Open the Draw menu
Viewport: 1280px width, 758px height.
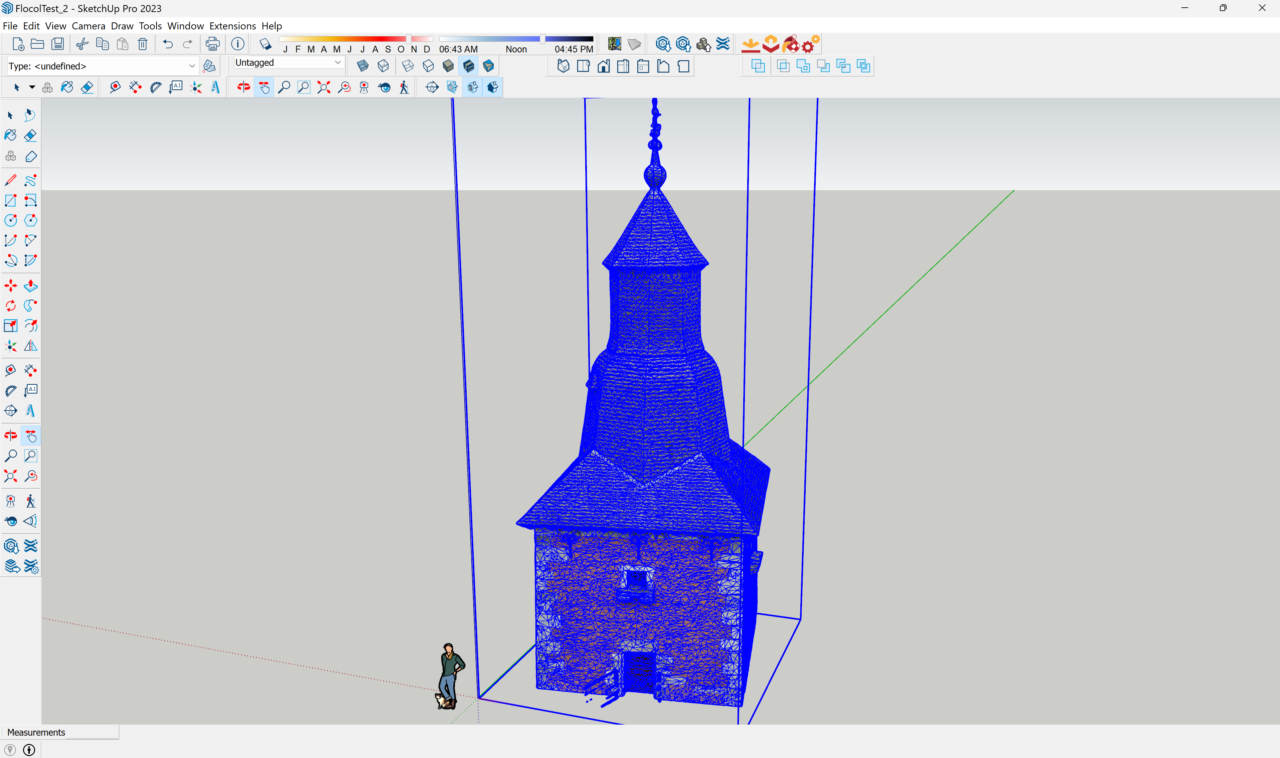coord(122,26)
